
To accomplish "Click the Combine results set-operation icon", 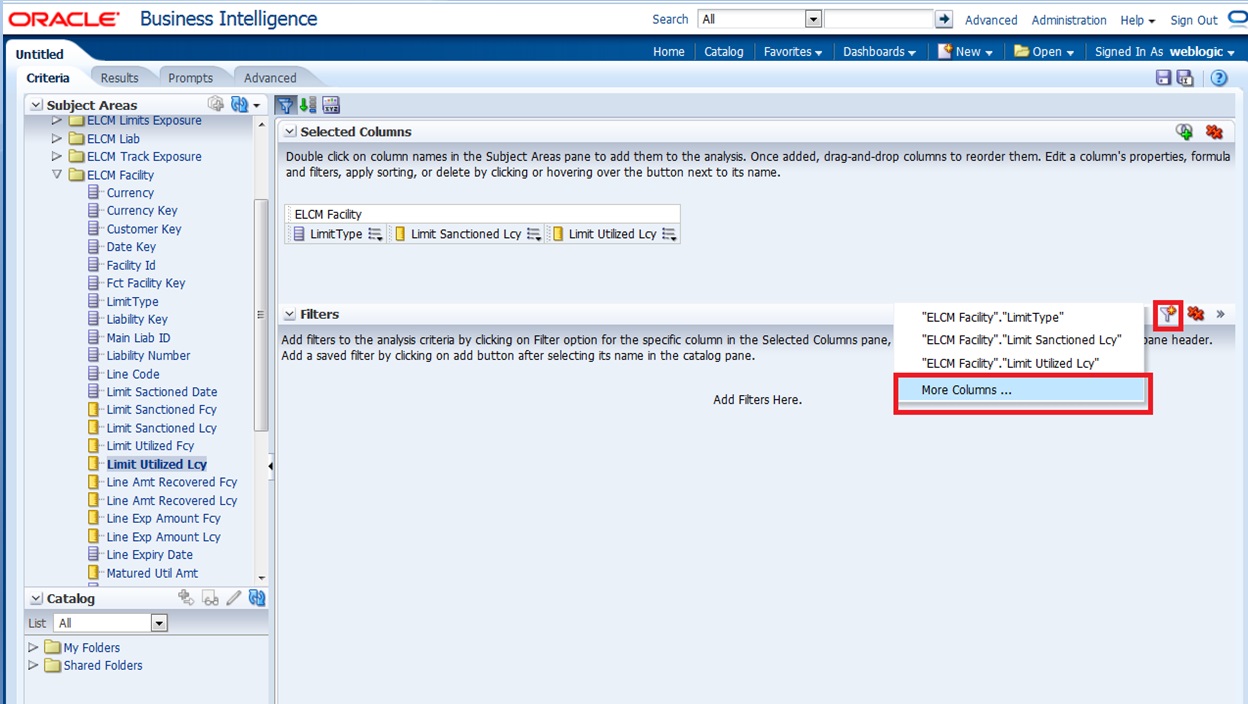I will click(x=1184, y=131).
